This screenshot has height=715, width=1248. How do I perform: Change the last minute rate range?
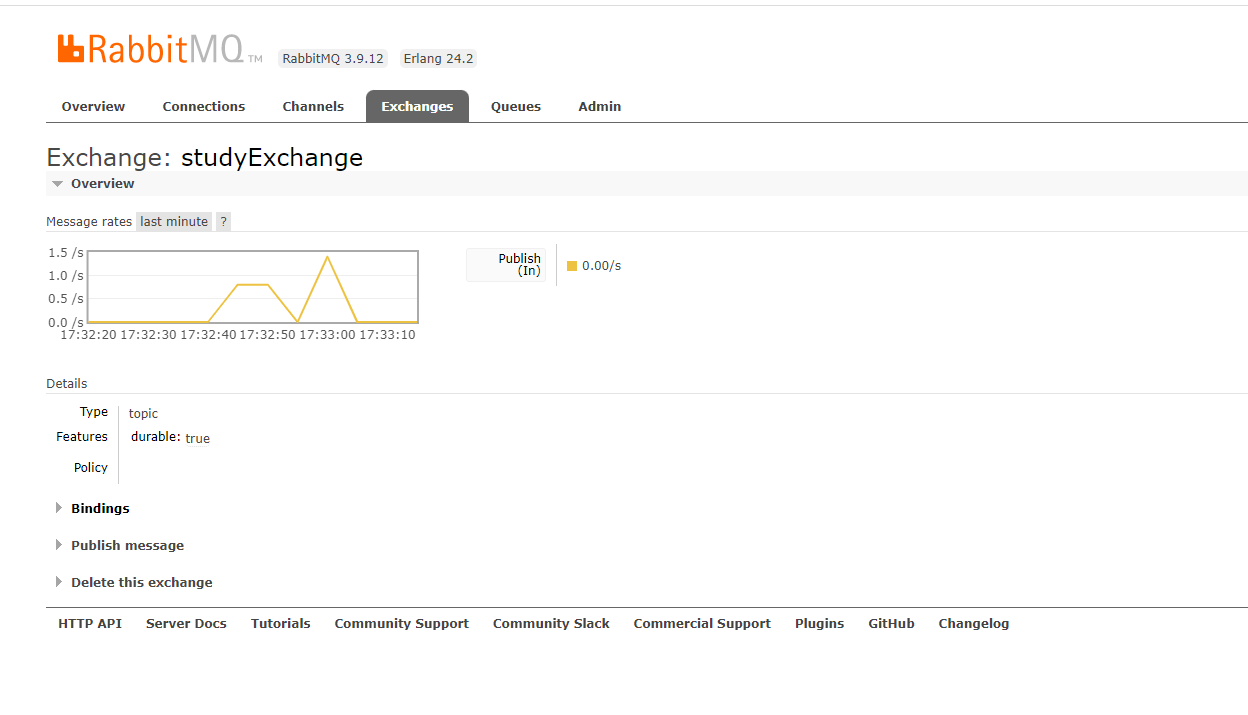[174, 222]
